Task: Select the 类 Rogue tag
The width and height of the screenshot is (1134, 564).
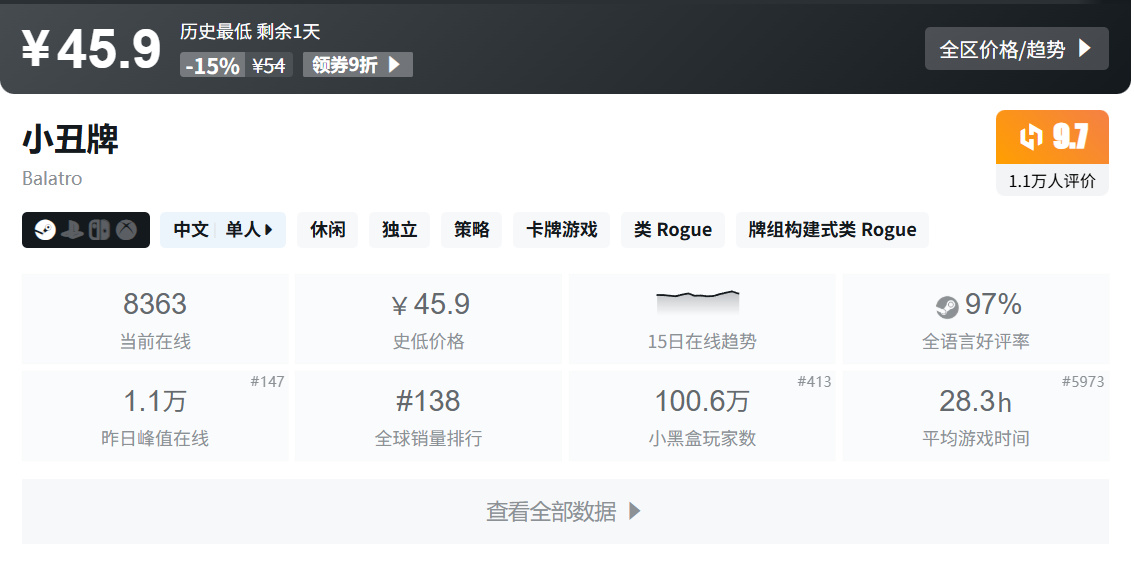Action: tap(673, 230)
